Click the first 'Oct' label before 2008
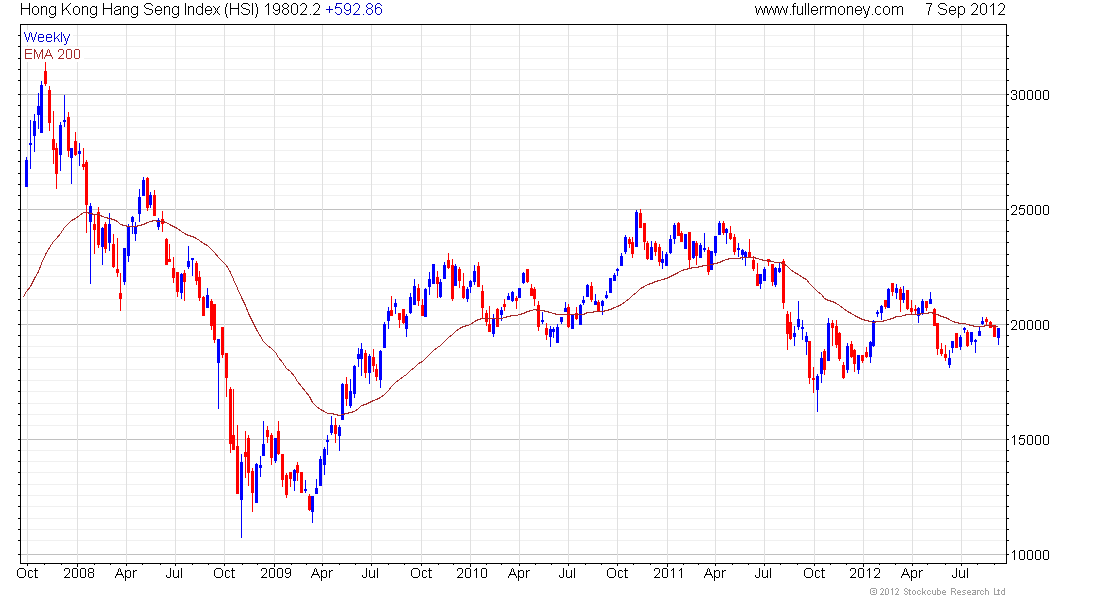Screen dimensions: 1100x600 27,573
